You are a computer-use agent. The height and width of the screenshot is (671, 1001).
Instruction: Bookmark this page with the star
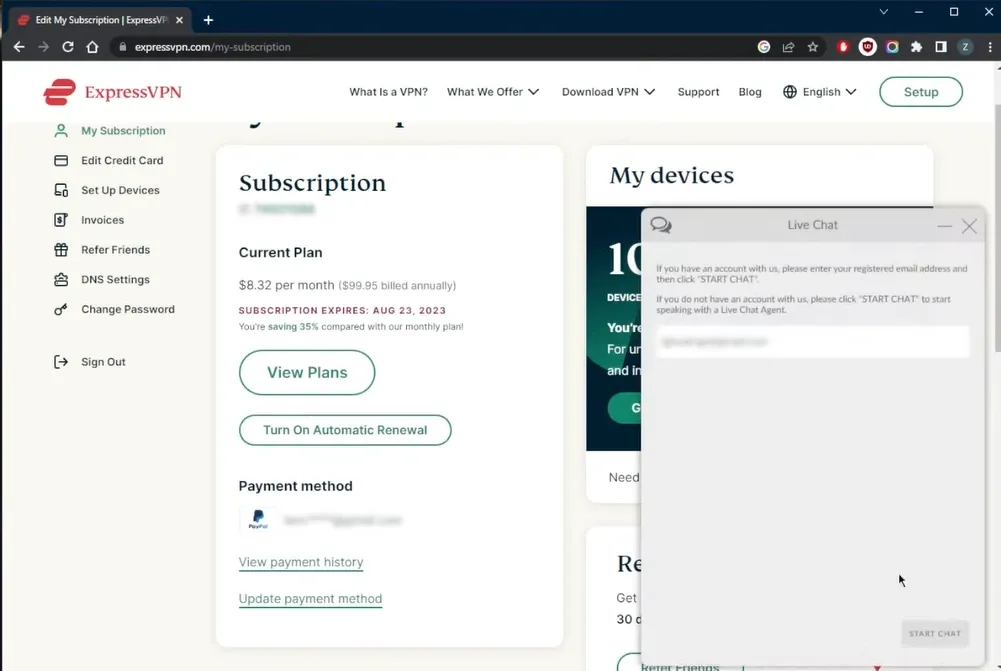click(813, 47)
